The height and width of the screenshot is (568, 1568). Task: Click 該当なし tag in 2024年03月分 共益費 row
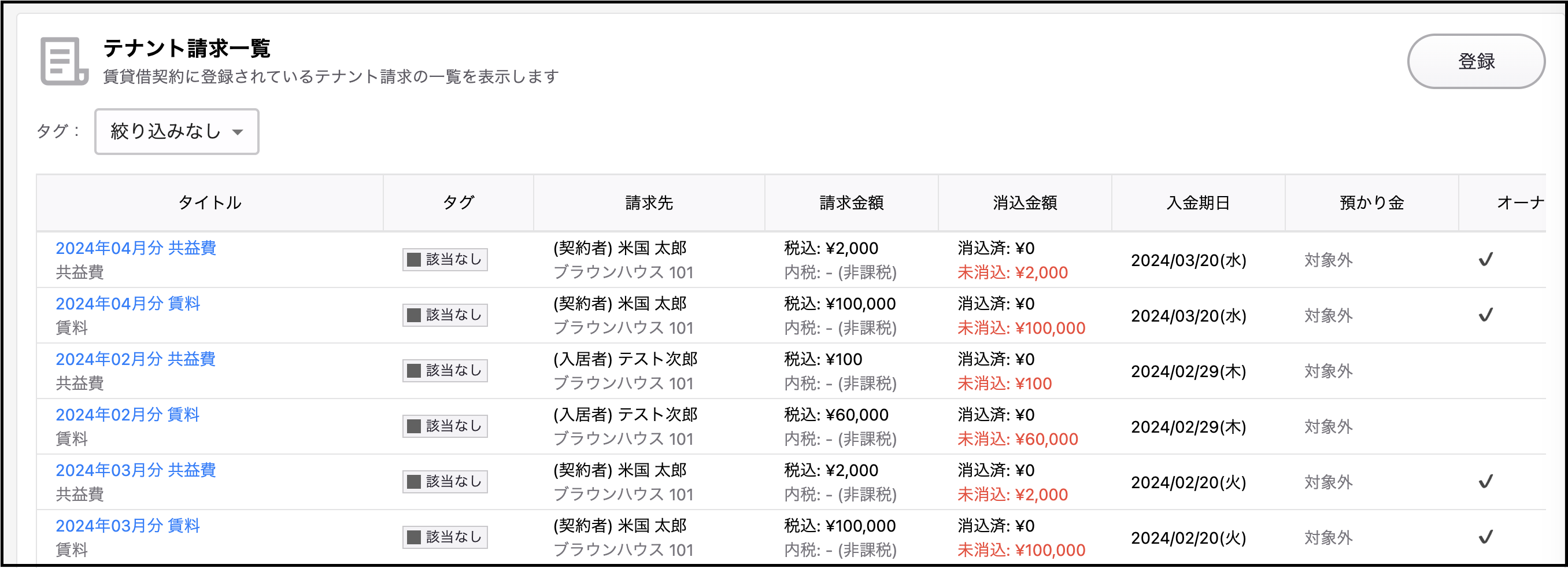[x=445, y=481]
